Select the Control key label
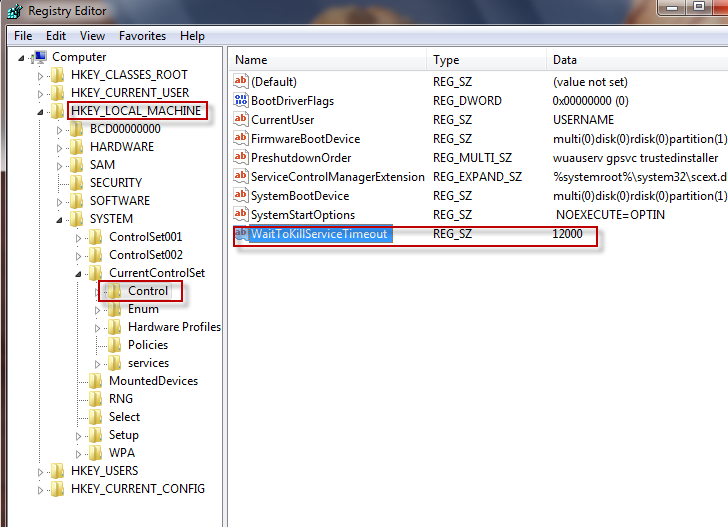The height and width of the screenshot is (527, 728). pyautogui.click(x=148, y=291)
